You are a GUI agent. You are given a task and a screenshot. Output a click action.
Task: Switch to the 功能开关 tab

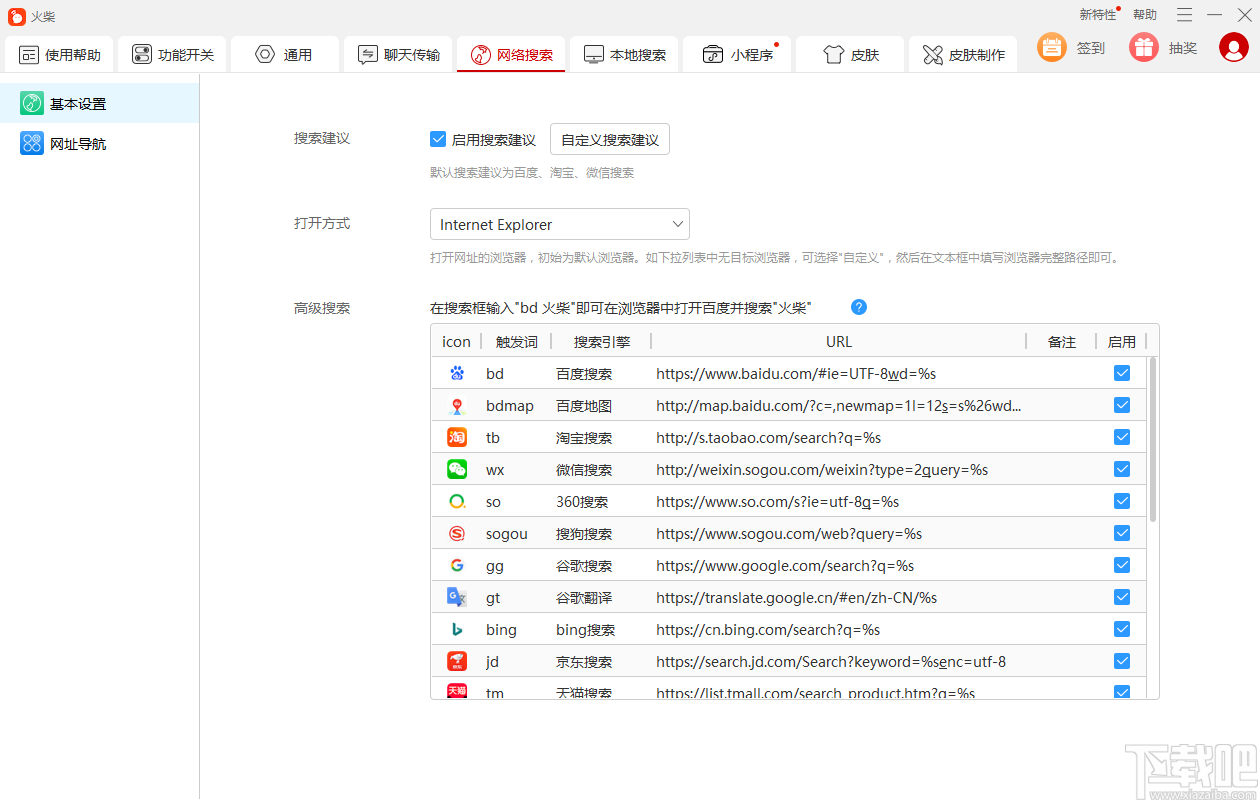[x=173, y=54]
